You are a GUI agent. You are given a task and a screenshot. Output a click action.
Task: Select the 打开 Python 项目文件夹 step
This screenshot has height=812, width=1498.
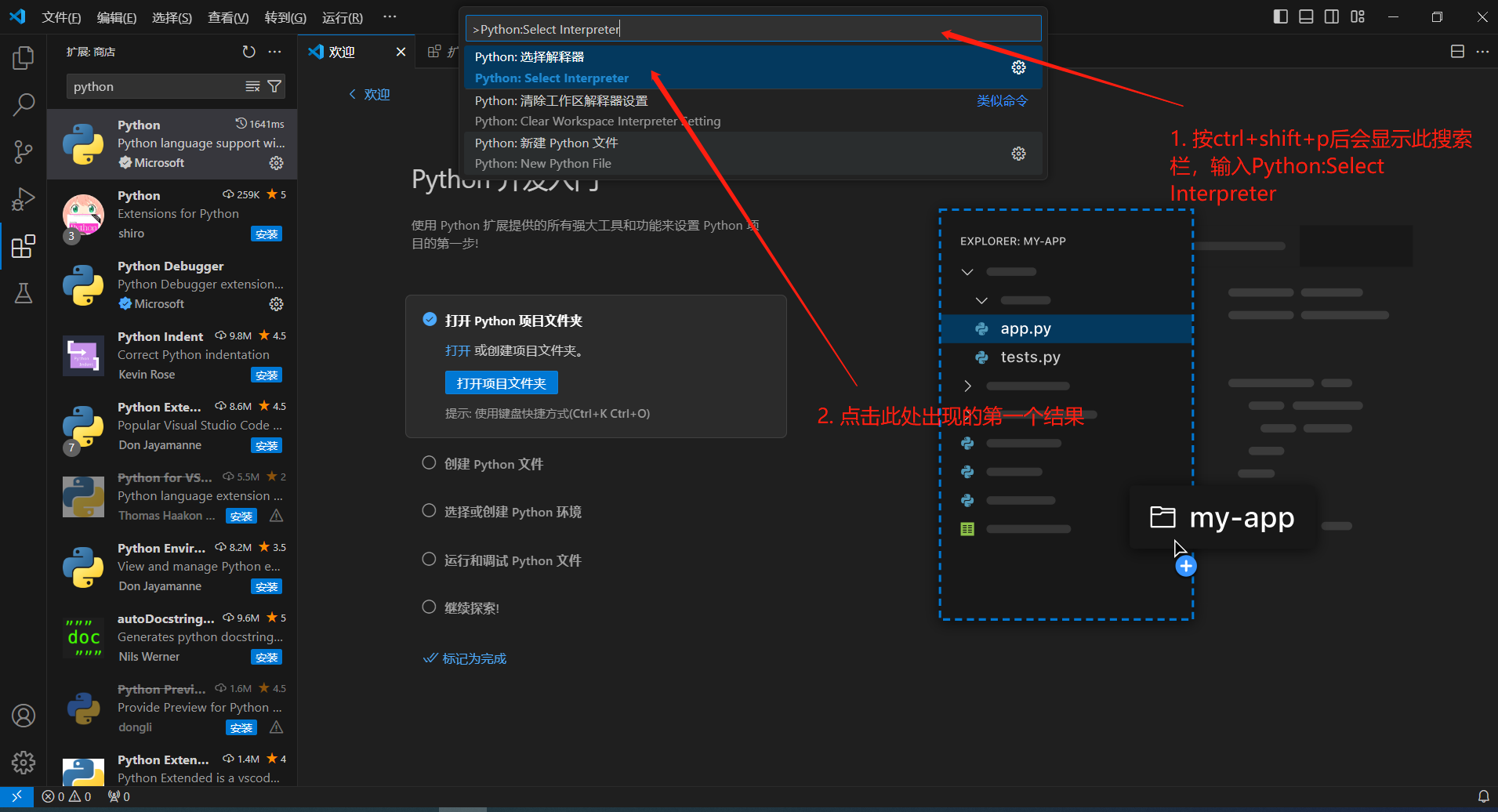[x=513, y=321]
